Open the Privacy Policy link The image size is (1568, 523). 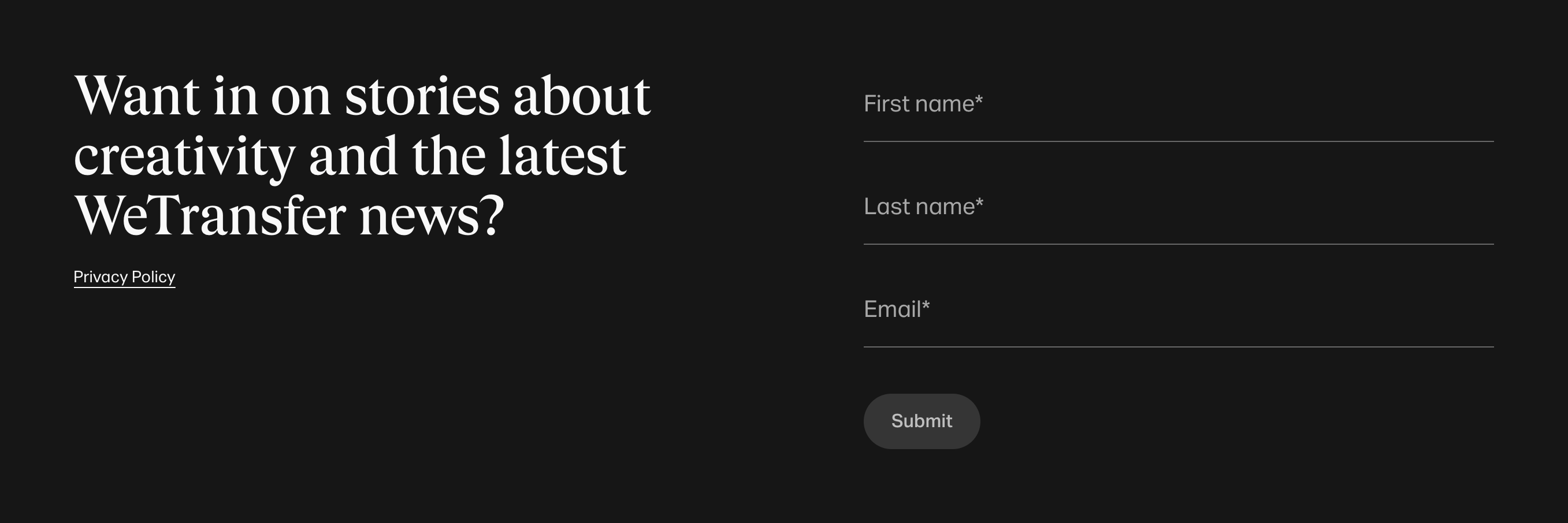[124, 277]
